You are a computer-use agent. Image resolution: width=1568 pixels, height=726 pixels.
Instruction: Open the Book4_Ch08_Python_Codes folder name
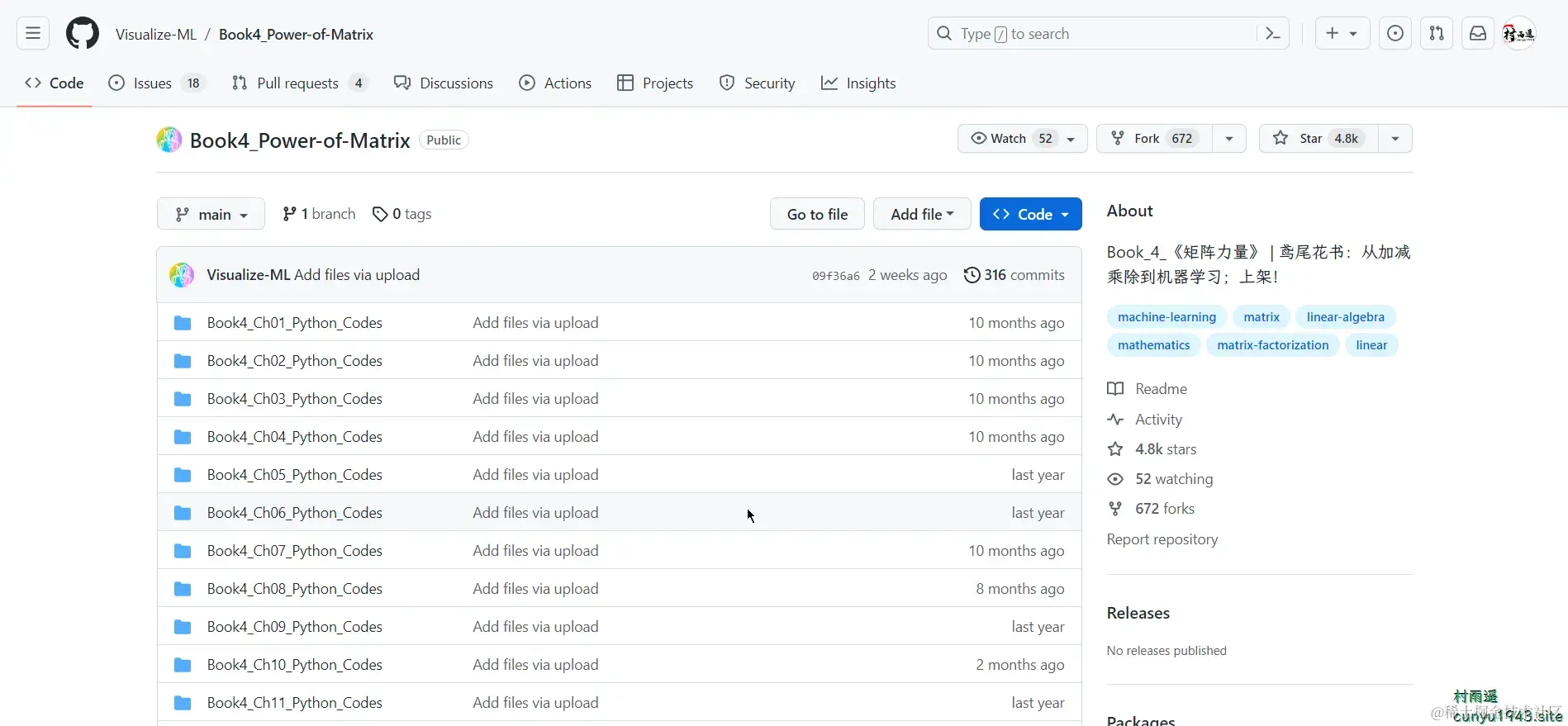[x=294, y=589]
